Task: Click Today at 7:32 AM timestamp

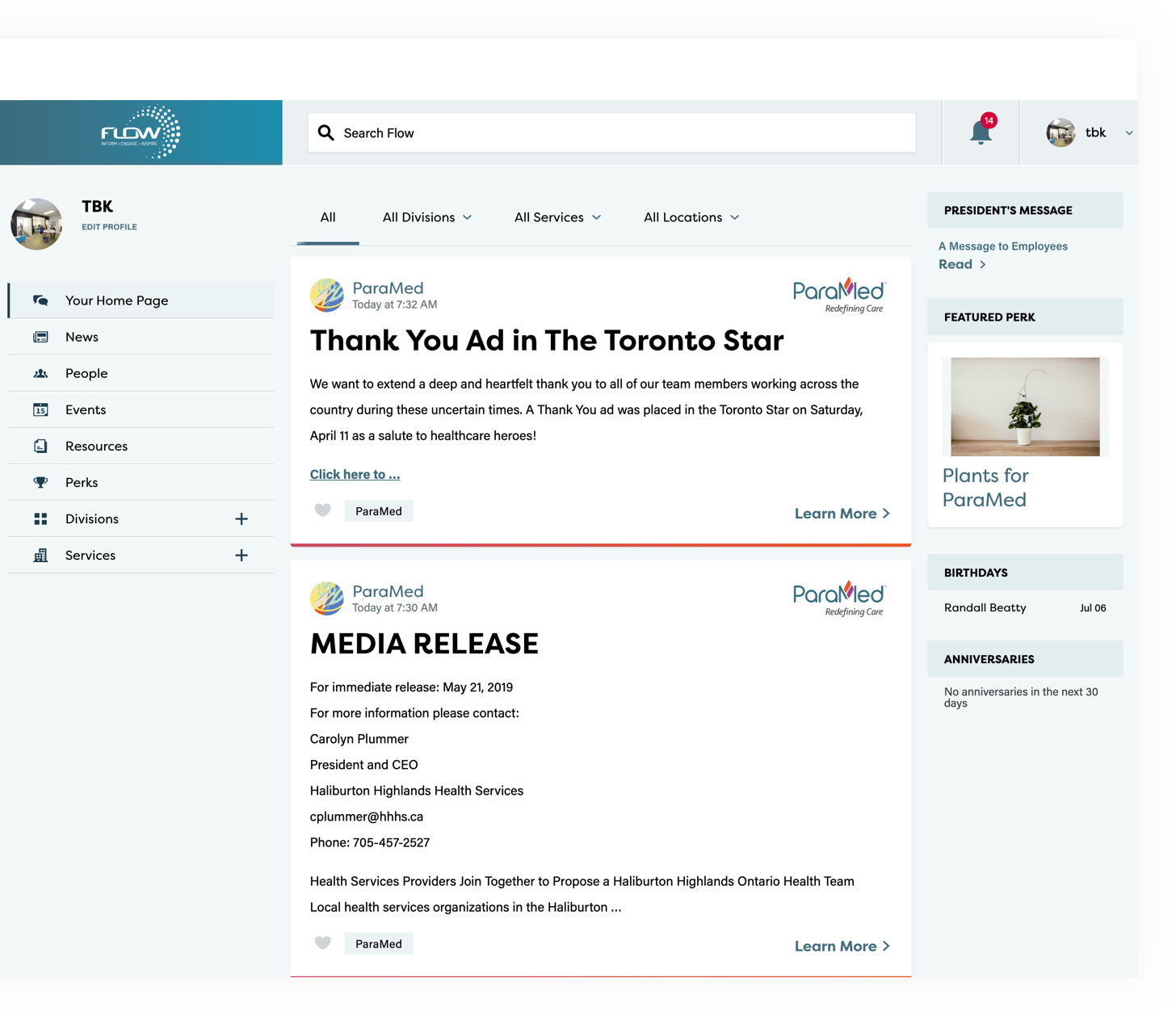Action: pos(395,304)
